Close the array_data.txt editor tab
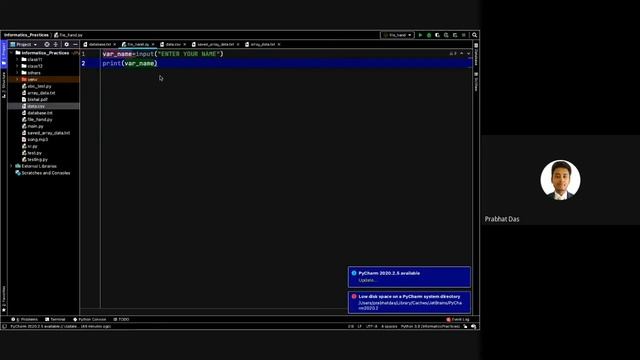640x360 pixels. (x=279, y=44)
